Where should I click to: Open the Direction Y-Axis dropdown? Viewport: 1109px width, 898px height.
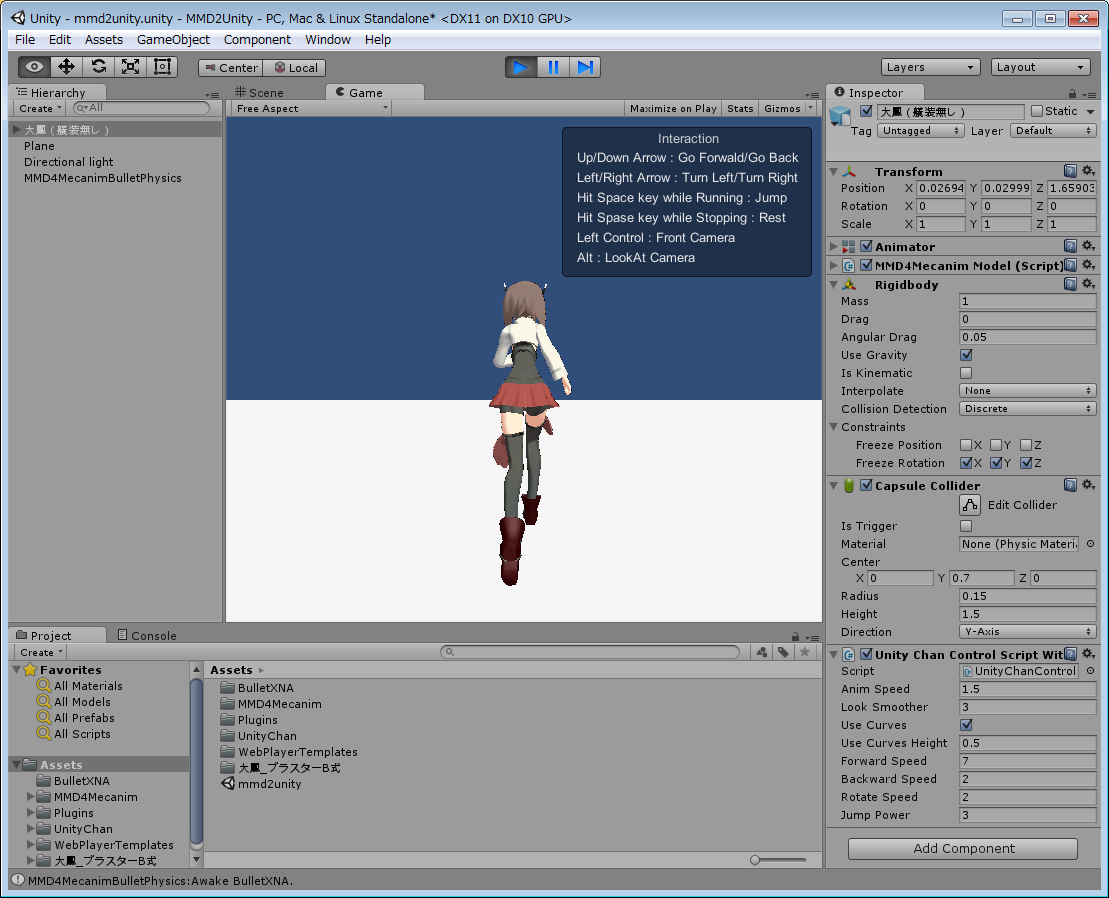(1028, 632)
